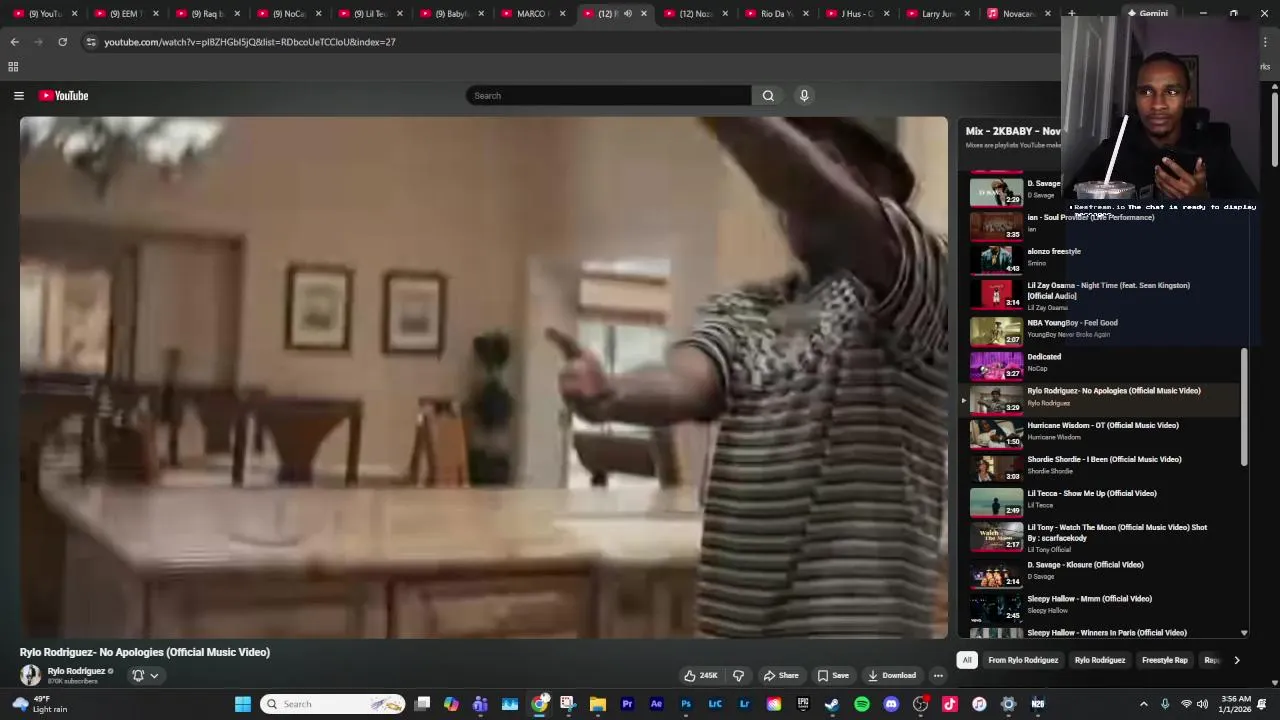Open the Gemini button in Chrome
Viewport: 1280px width, 720px height.
pos(1147,14)
